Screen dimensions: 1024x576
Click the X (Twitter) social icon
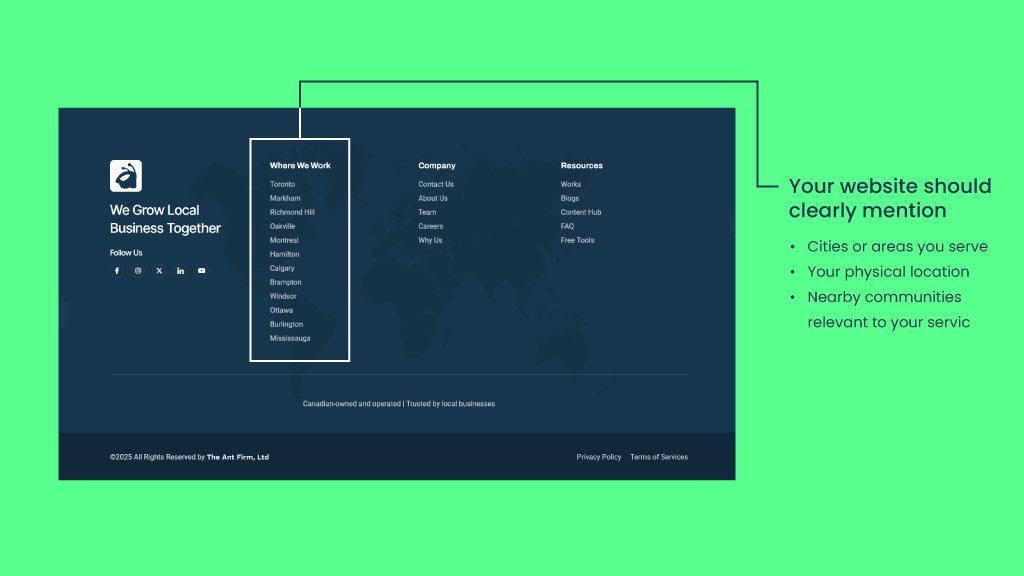pos(159,270)
